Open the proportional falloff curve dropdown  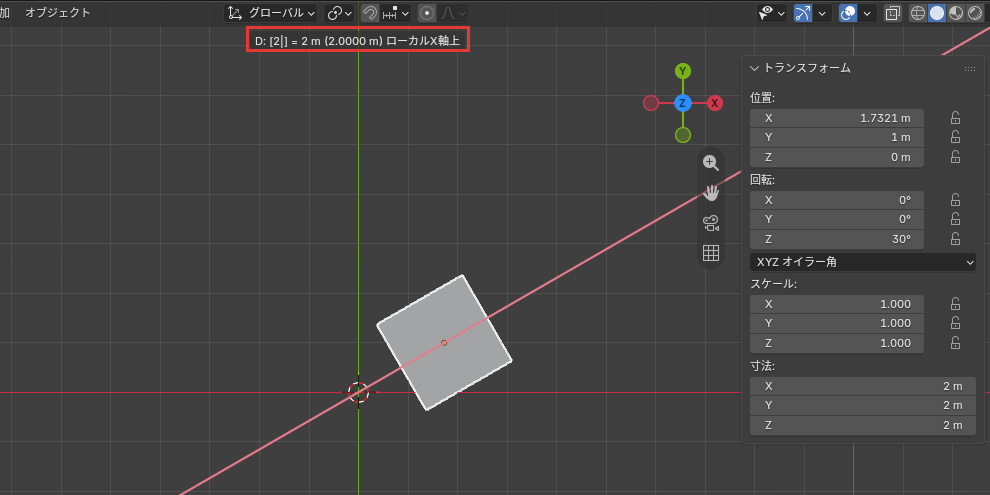pyautogui.click(x=453, y=13)
